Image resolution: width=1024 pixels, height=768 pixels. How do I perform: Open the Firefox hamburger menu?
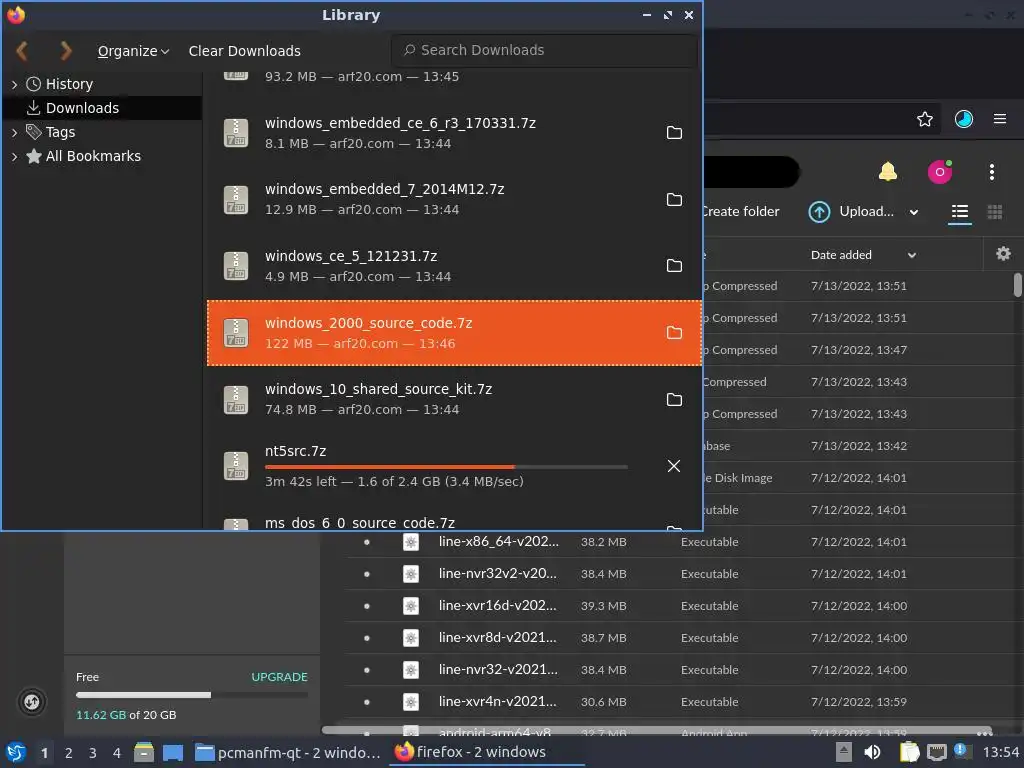click(1000, 119)
